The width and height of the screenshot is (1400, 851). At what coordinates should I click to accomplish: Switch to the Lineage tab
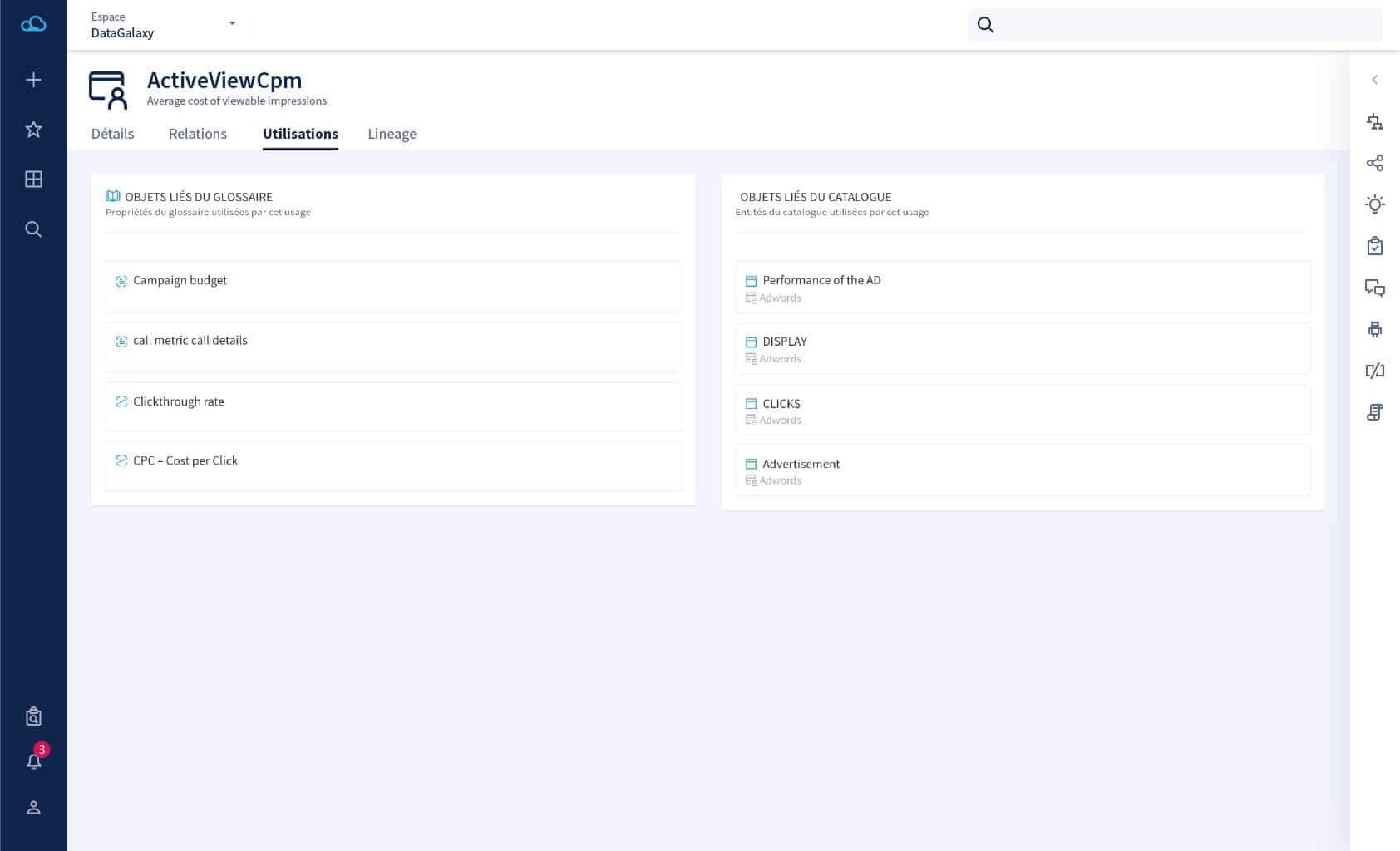(x=392, y=134)
